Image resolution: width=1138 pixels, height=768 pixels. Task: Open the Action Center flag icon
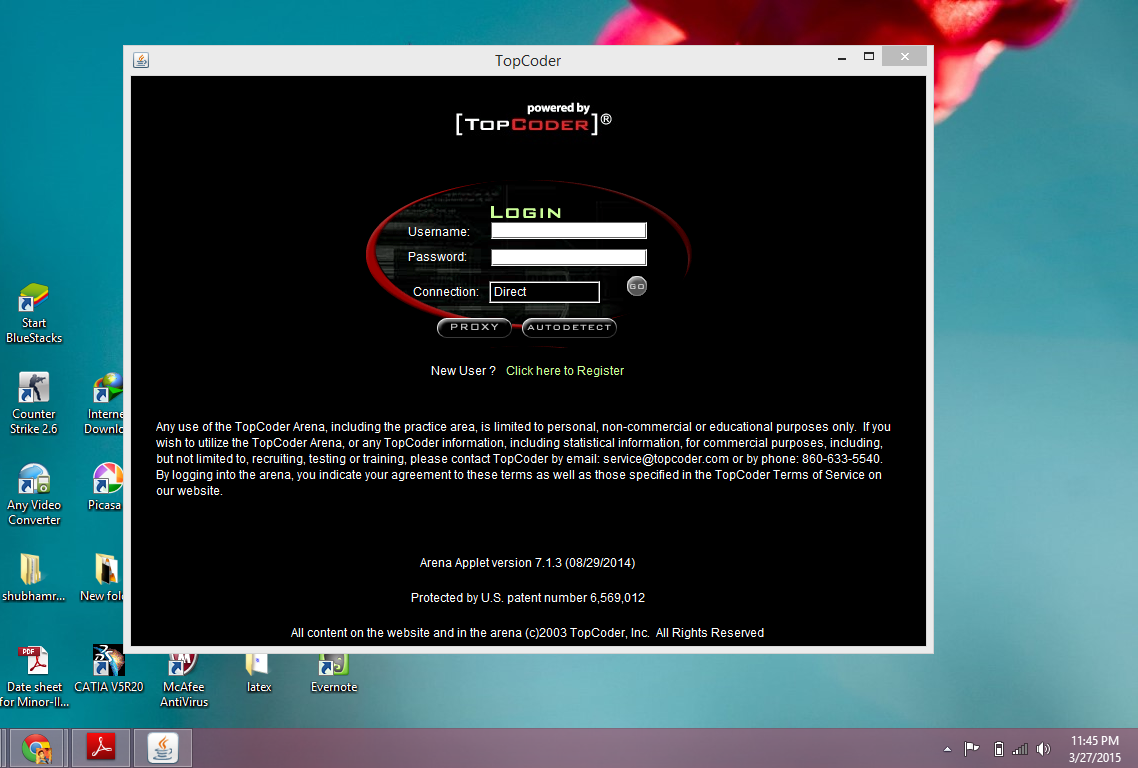click(x=971, y=749)
